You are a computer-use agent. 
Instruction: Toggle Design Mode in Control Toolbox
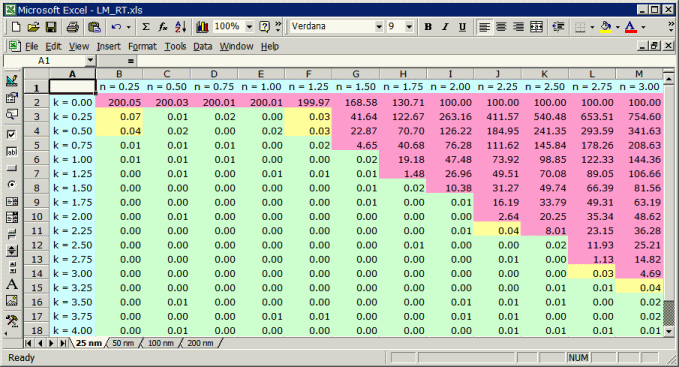pos(12,80)
